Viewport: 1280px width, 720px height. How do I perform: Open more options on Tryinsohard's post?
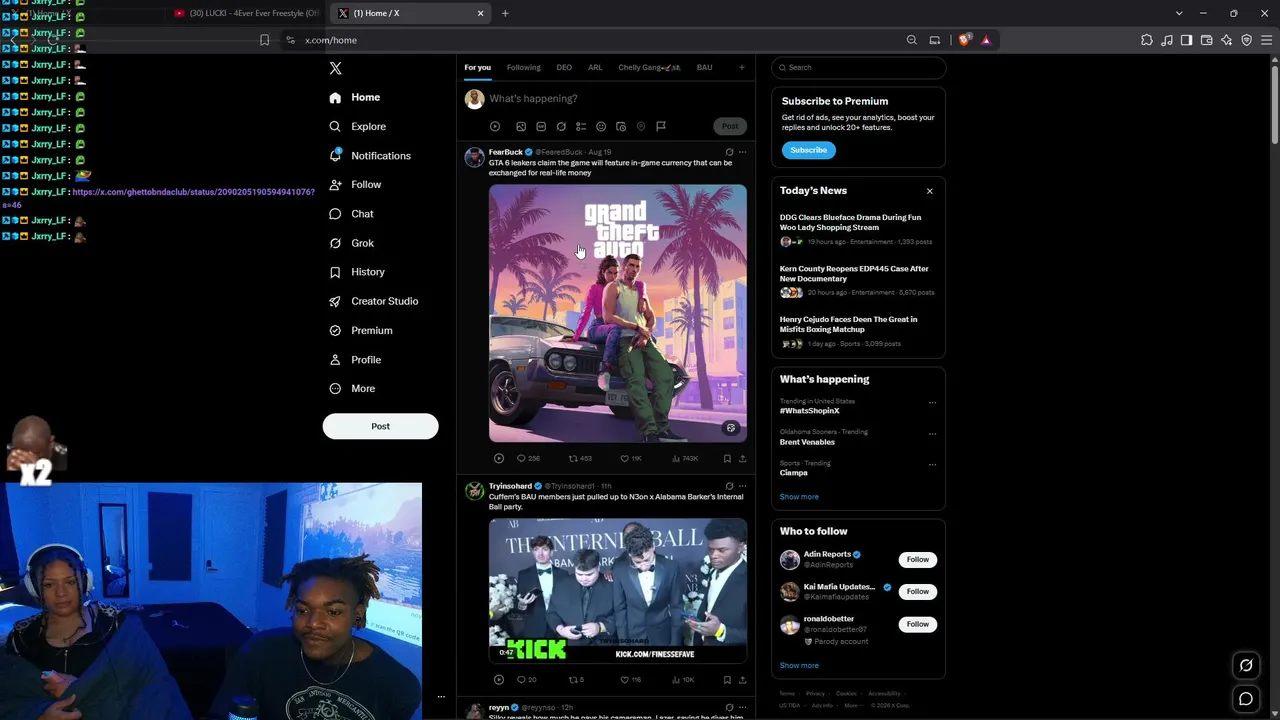(x=742, y=486)
